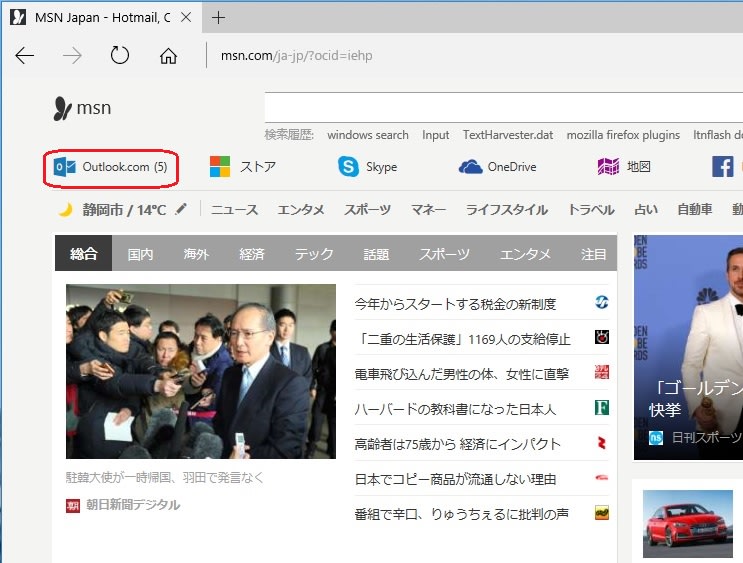Open the Facebook icon
The image size is (743, 563).
click(723, 167)
